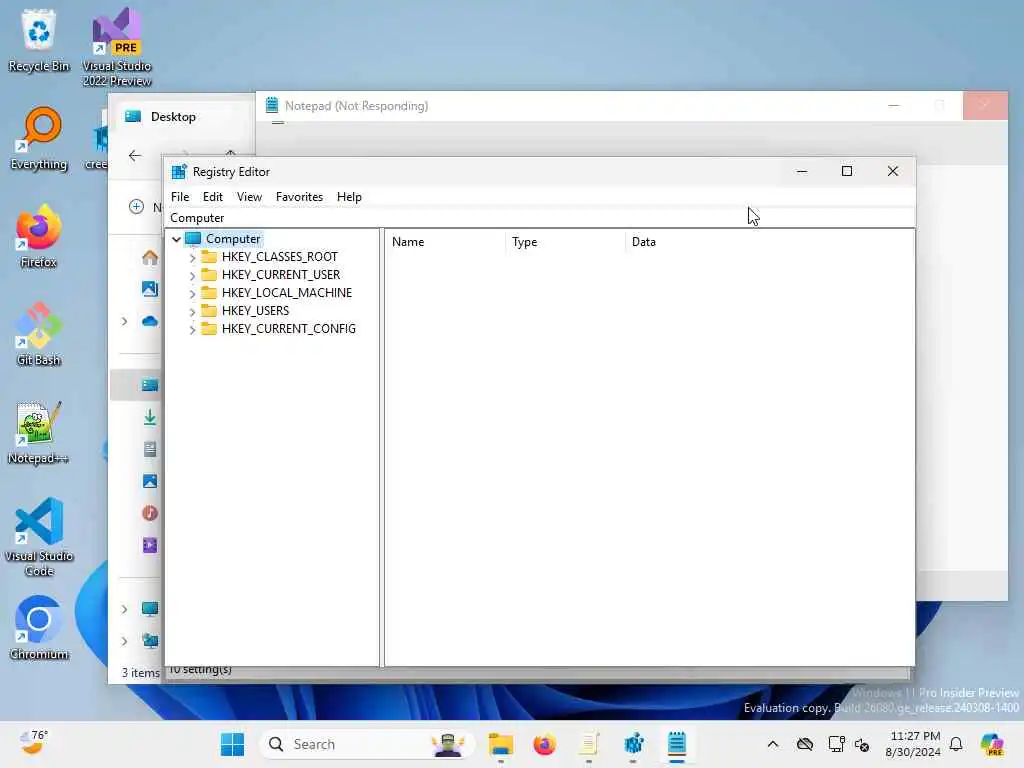Click the Notepad title bar icon
Screen dimensions: 1024x768
(272, 105)
